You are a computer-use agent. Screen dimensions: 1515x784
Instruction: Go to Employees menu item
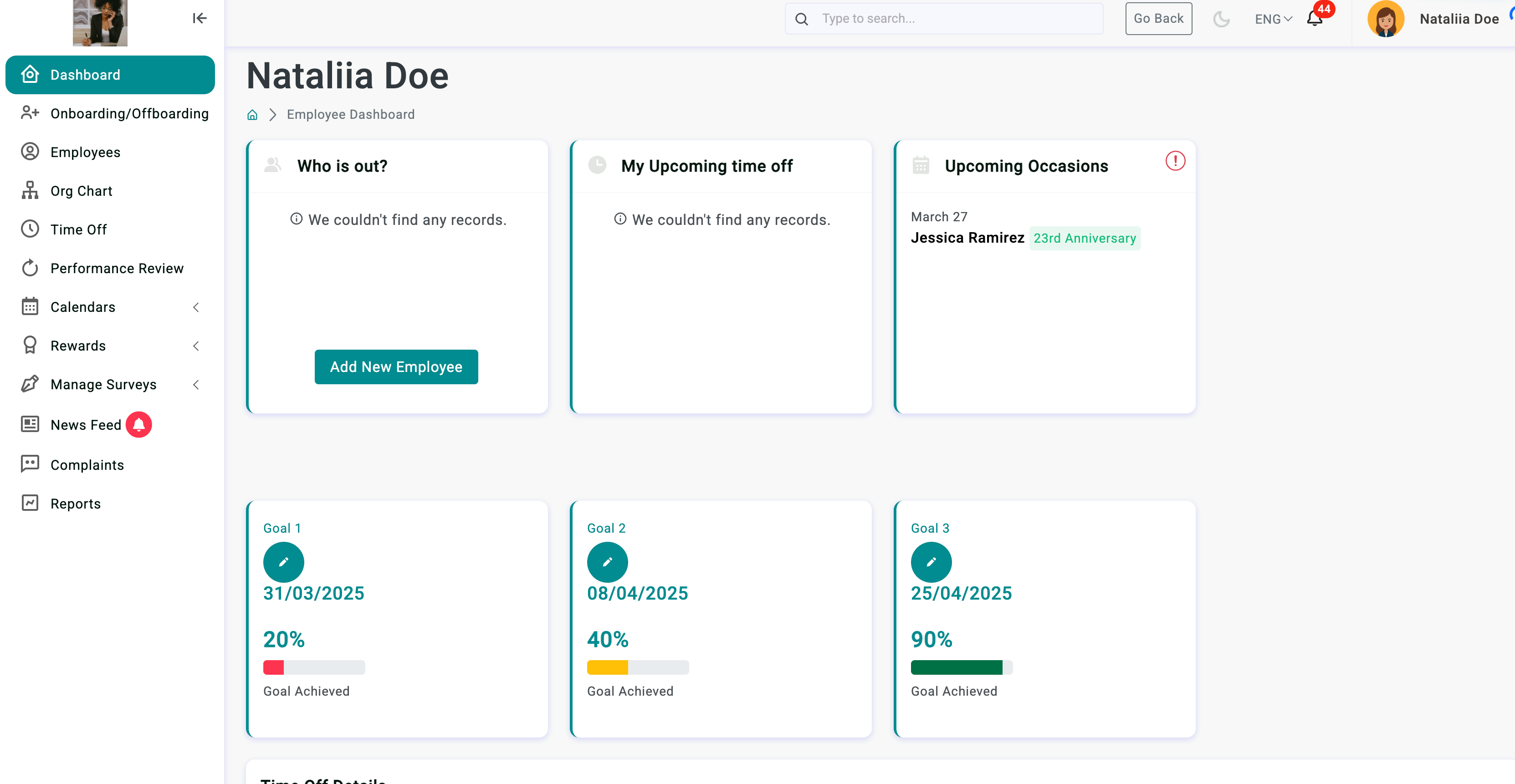[x=110, y=152]
